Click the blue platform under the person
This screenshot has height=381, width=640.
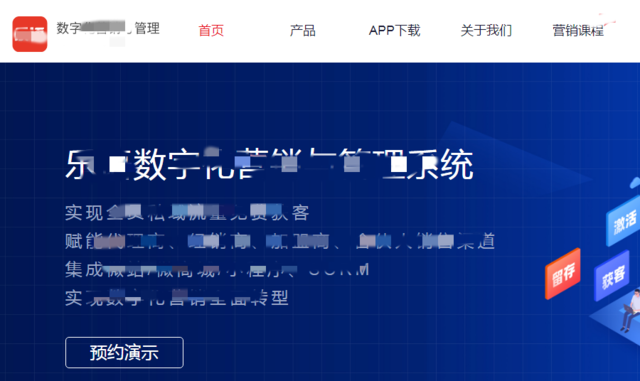click(616, 323)
